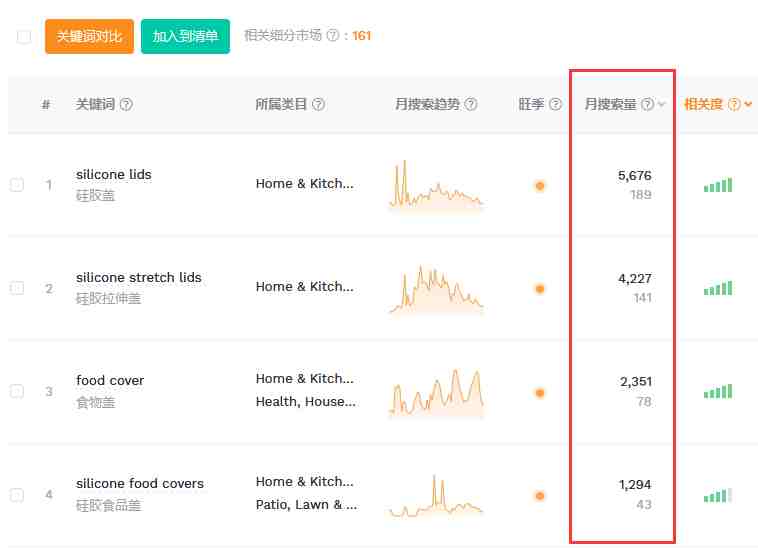Open the trend chart for food cover
Image resolution: width=758 pixels, height=550 pixels.
coord(436,392)
